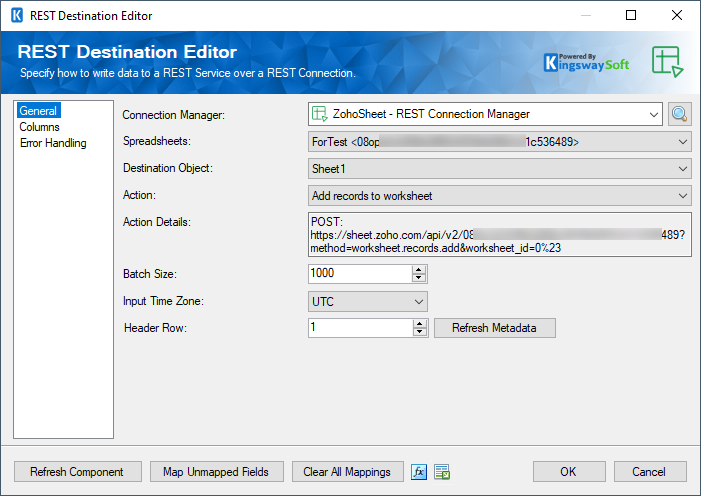Expand the Spreadsheets dropdown
Image resolution: width=701 pixels, height=496 pixels.
[x=682, y=142]
